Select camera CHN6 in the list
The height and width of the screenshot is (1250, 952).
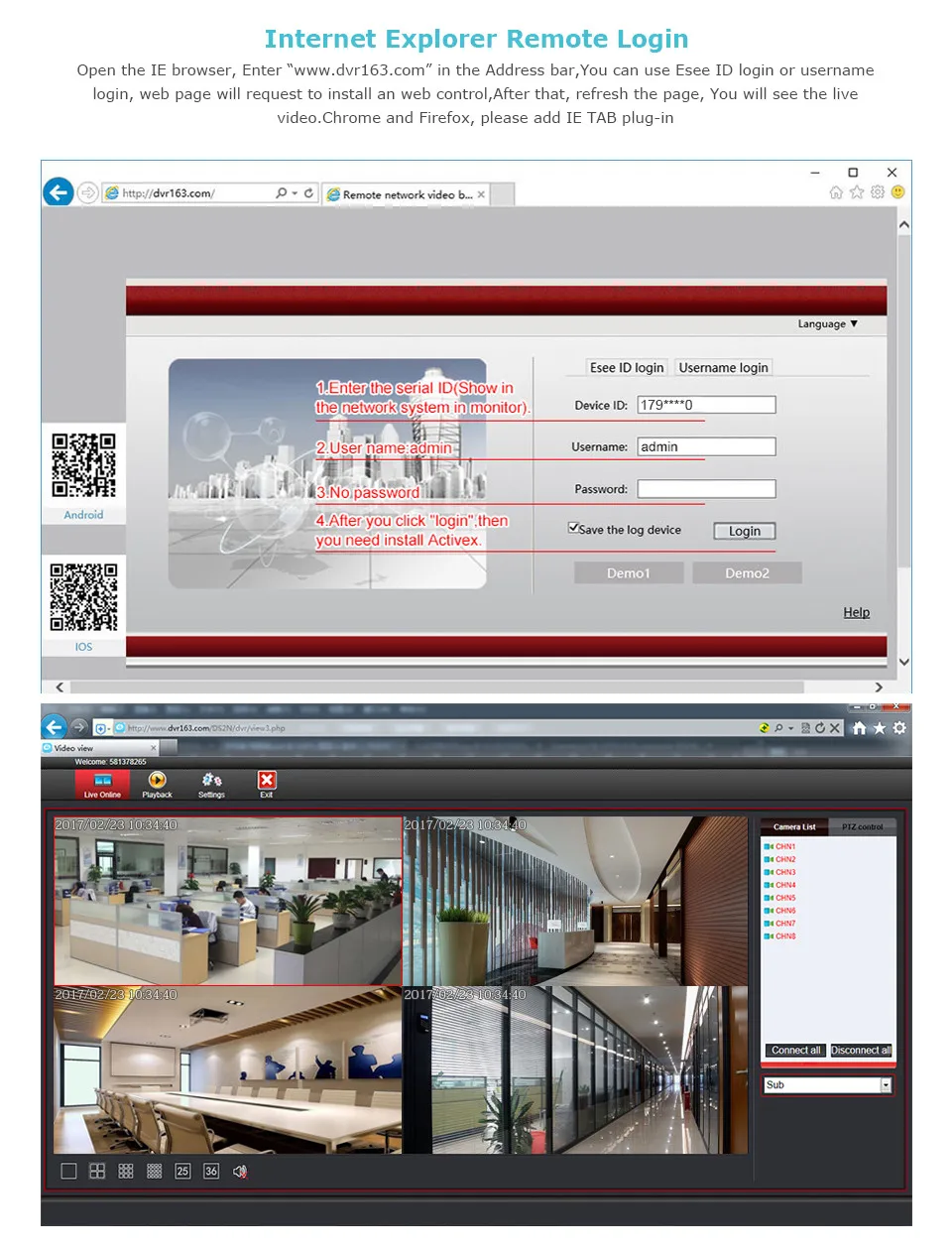point(780,911)
